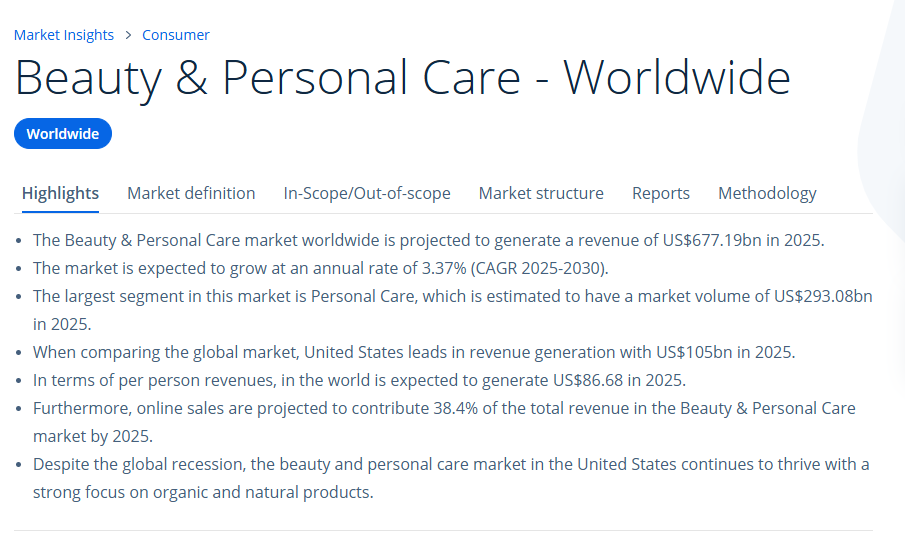
Task: Click the breadcrumb chevron separator arrow
Action: tap(128, 35)
